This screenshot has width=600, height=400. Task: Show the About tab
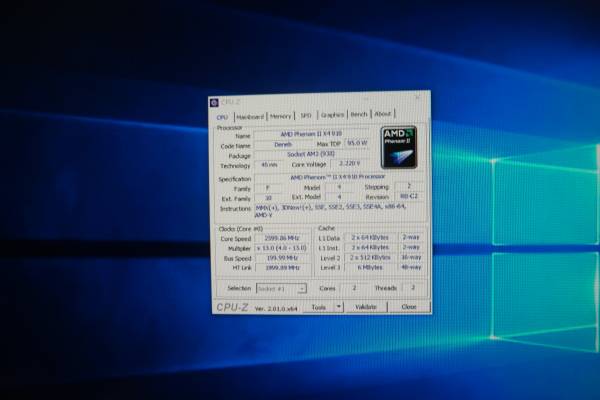click(x=383, y=115)
